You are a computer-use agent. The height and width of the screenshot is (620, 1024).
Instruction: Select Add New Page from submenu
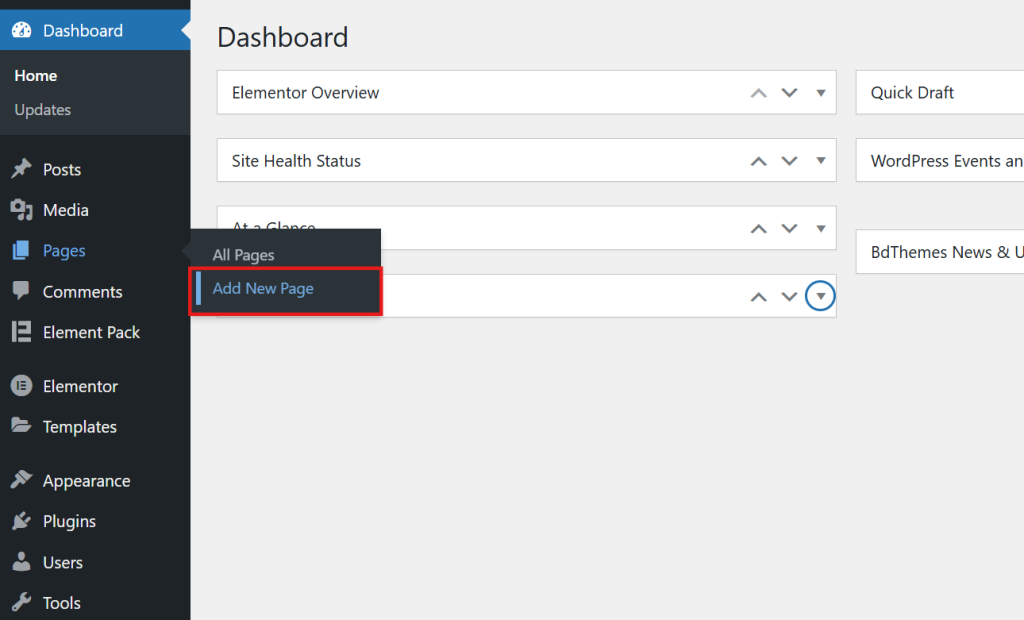[263, 289]
